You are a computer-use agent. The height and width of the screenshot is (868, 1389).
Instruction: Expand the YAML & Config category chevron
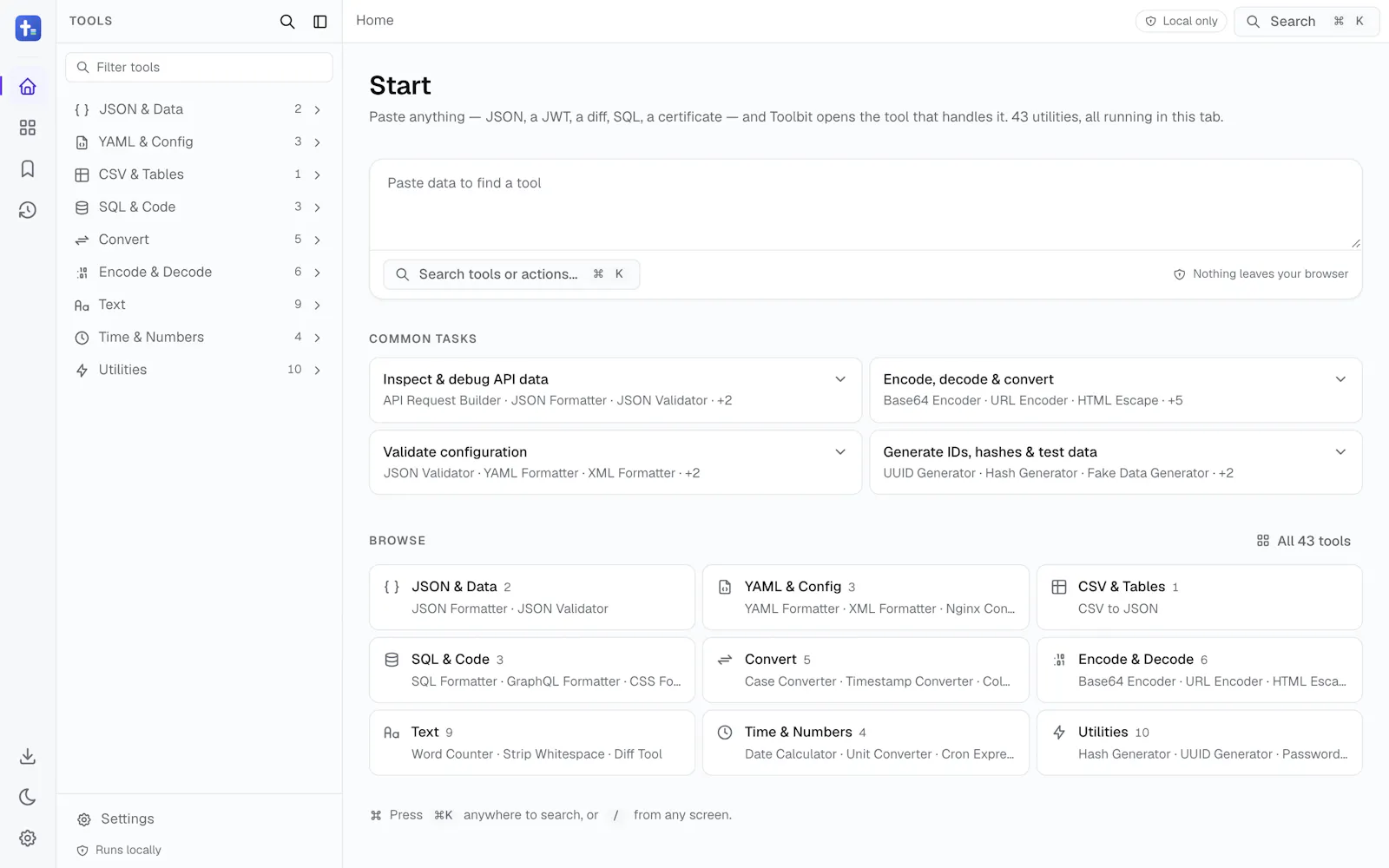(x=318, y=142)
